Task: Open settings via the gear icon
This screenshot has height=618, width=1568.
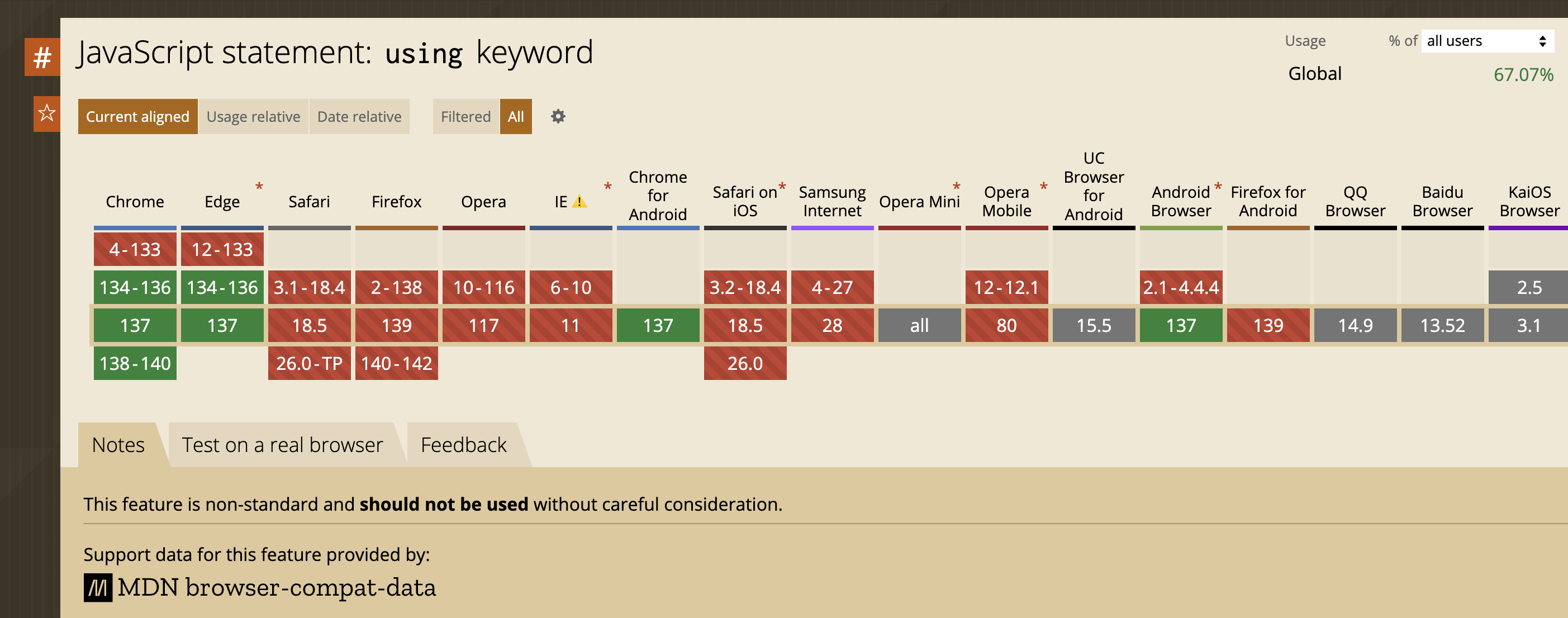Action: pyautogui.click(x=558, y=116)
